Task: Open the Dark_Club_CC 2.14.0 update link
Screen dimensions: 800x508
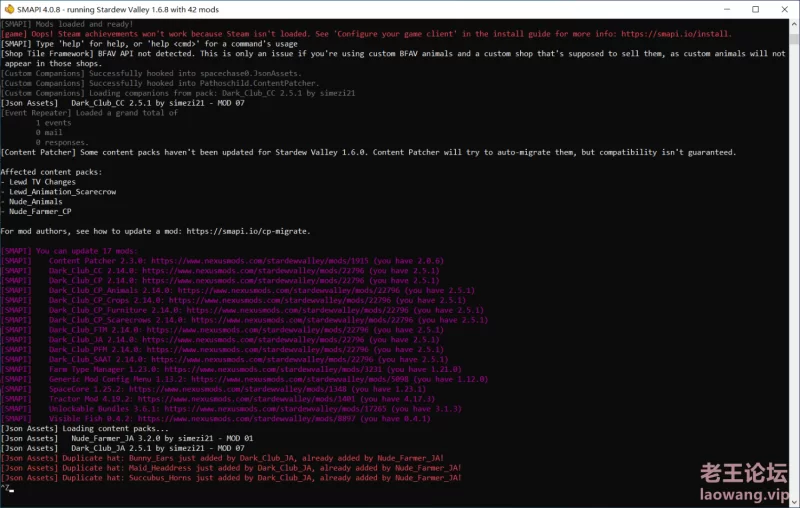Action: click(x=253, y=271)
